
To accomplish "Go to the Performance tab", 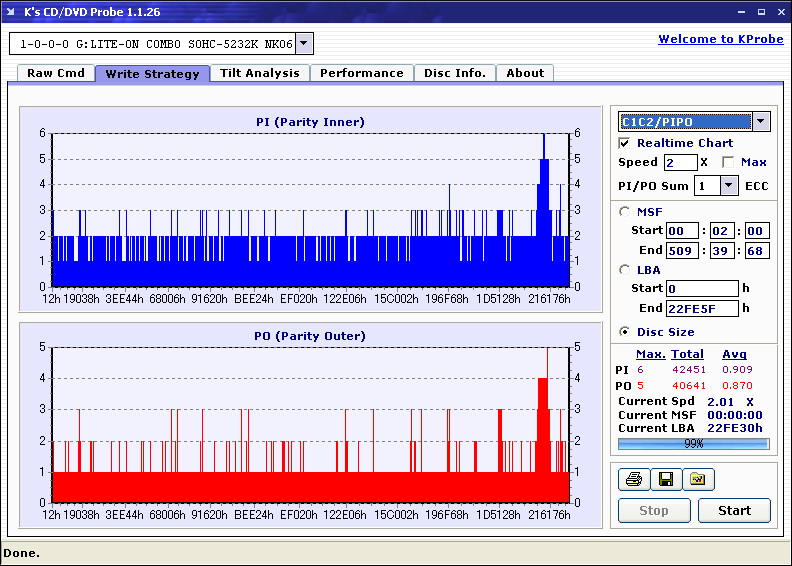I will 362,73.
